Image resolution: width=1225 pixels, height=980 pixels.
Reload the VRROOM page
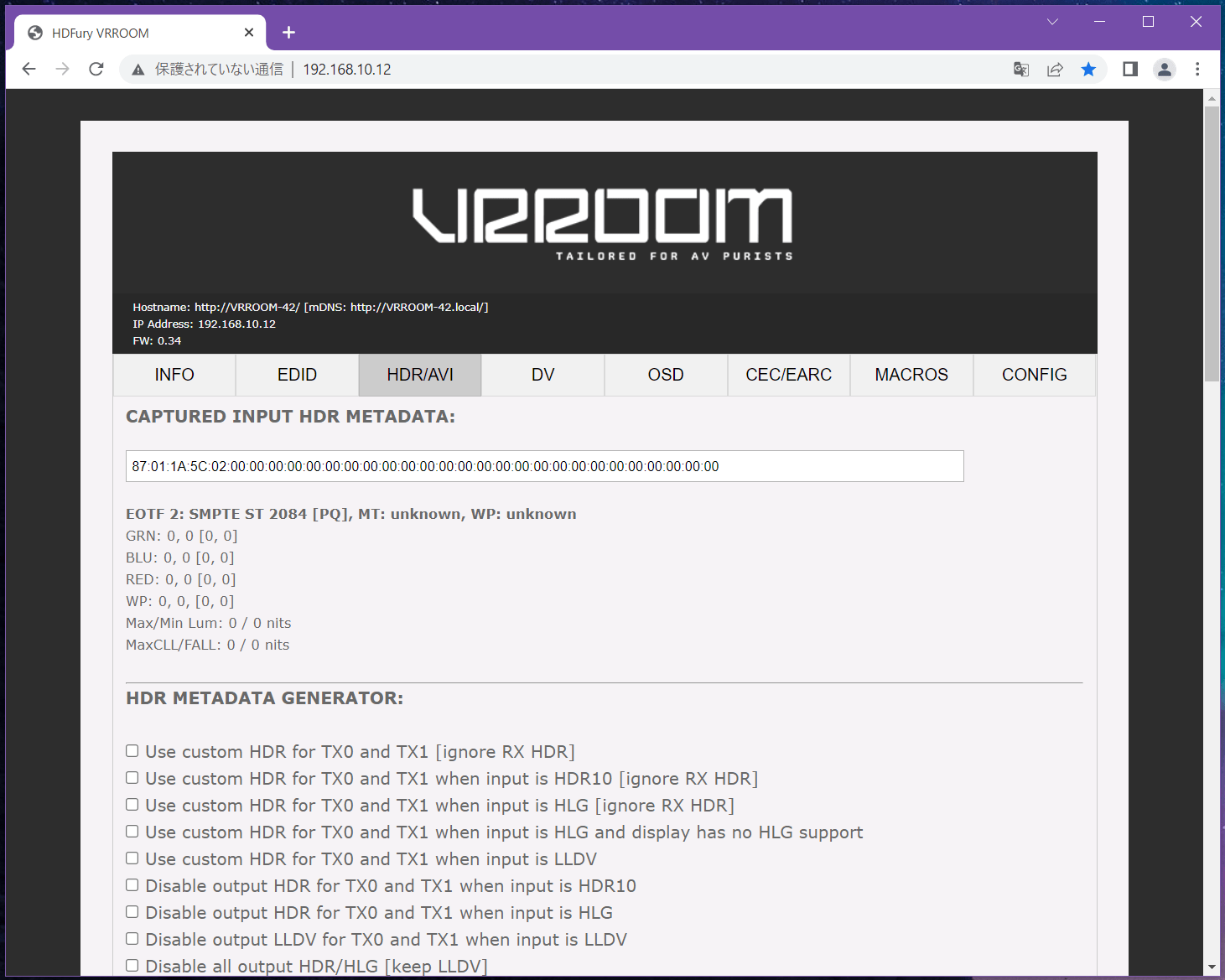[x=96, y=69]
